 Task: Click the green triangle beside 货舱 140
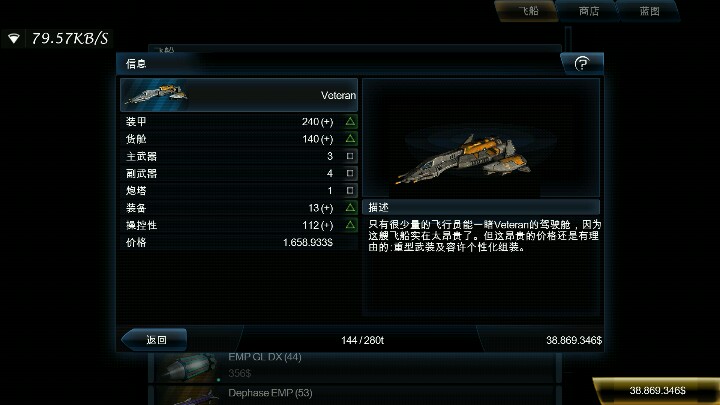[x=350, y=138]
